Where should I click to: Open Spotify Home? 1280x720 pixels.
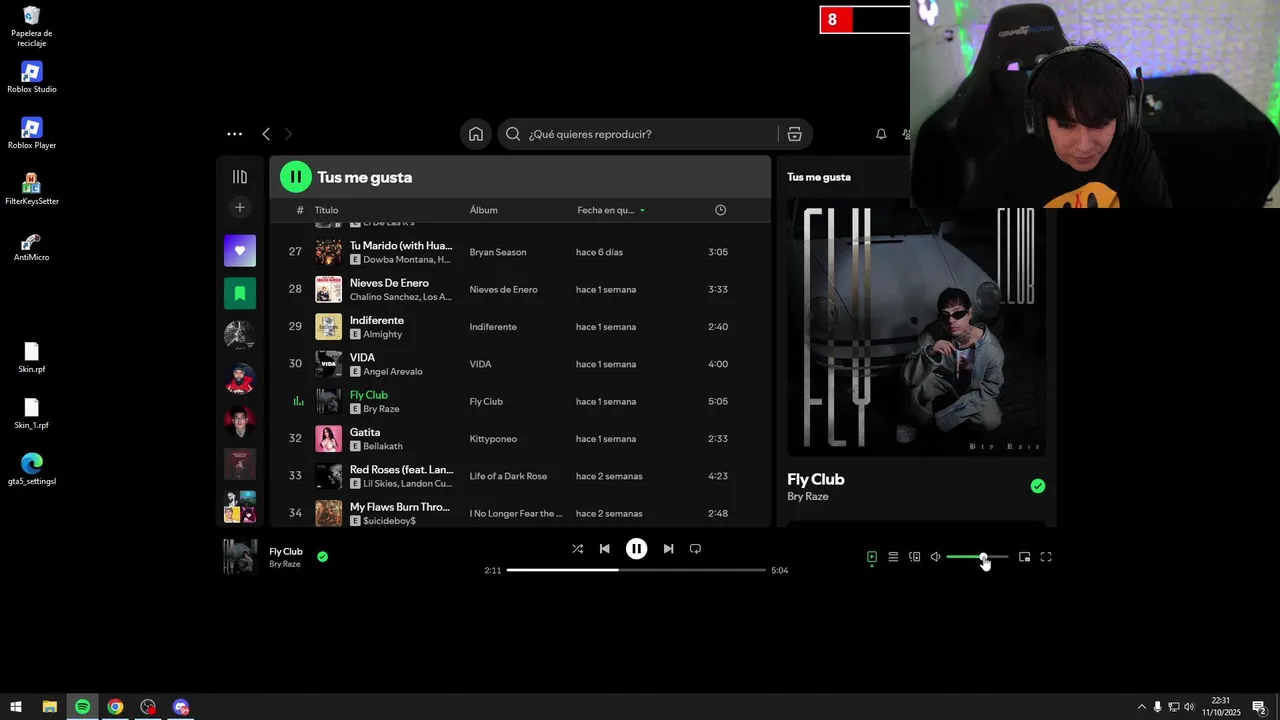pos(476,134)
